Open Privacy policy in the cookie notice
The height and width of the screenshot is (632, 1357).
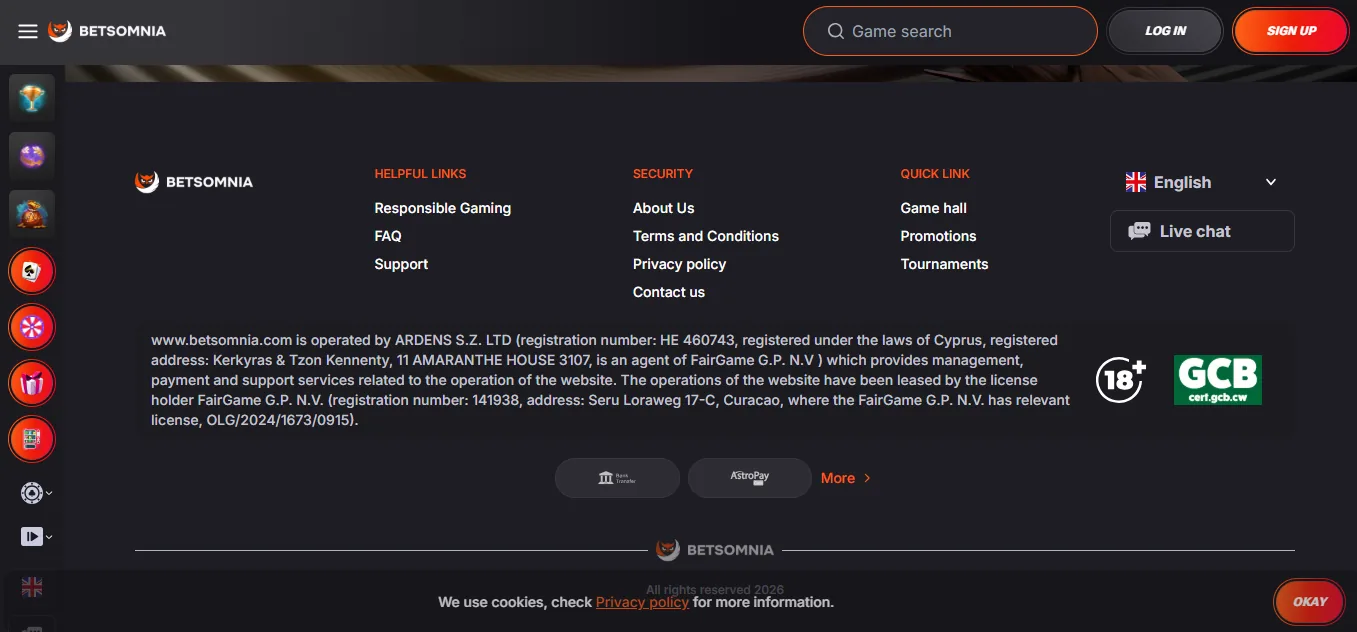[x=642, y=602]
